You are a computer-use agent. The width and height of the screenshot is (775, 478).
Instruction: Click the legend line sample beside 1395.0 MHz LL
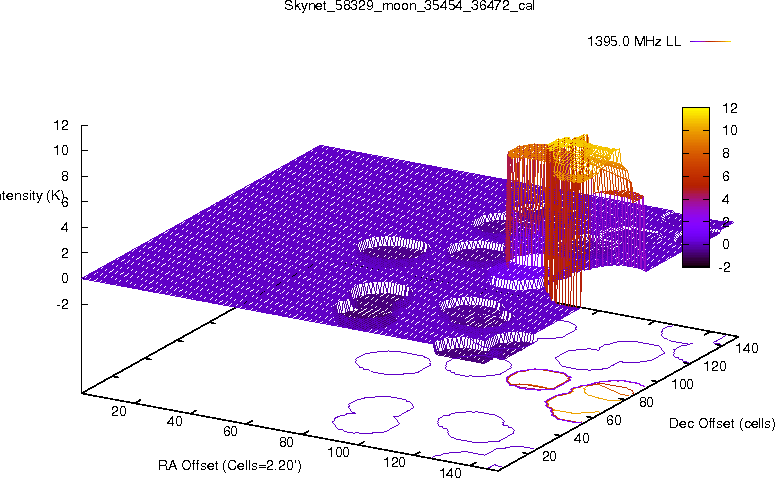(710, 42)
